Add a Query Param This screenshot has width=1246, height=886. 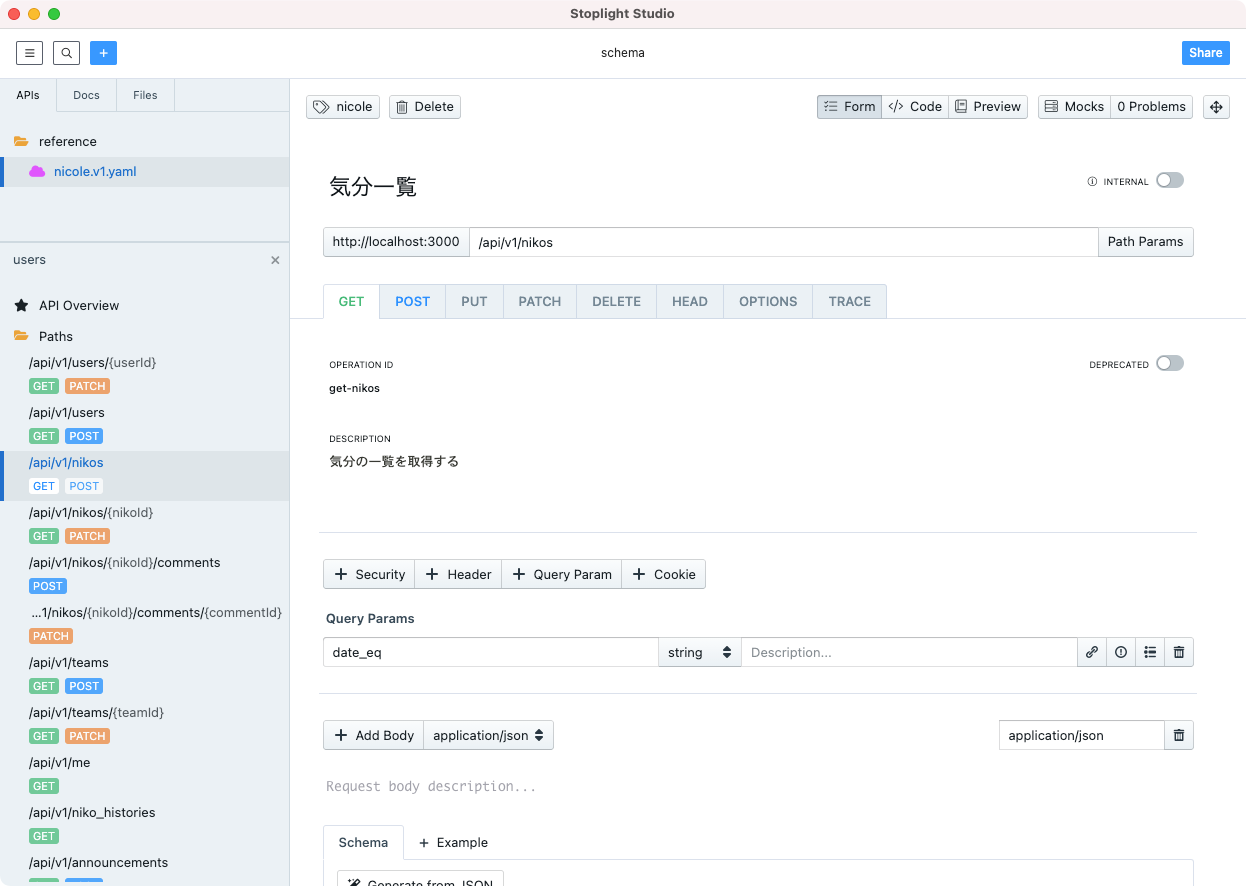[561, 574]
